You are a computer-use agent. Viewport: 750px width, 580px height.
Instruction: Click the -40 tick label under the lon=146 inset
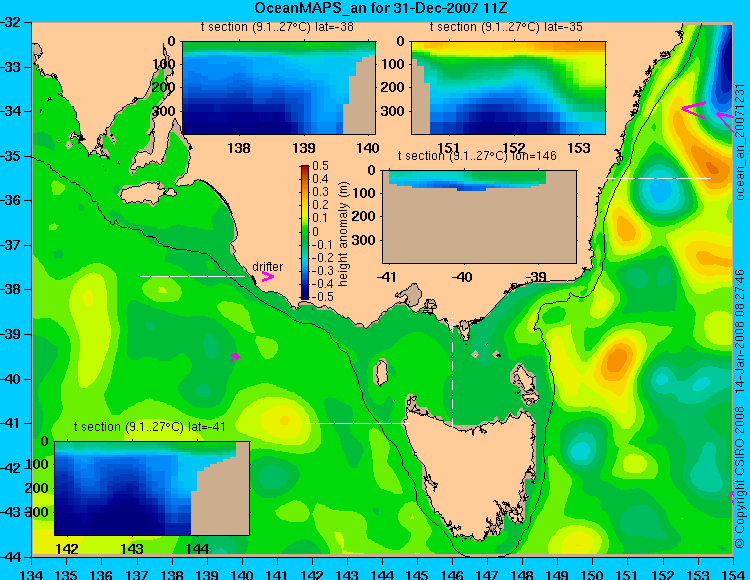point(462,276)
